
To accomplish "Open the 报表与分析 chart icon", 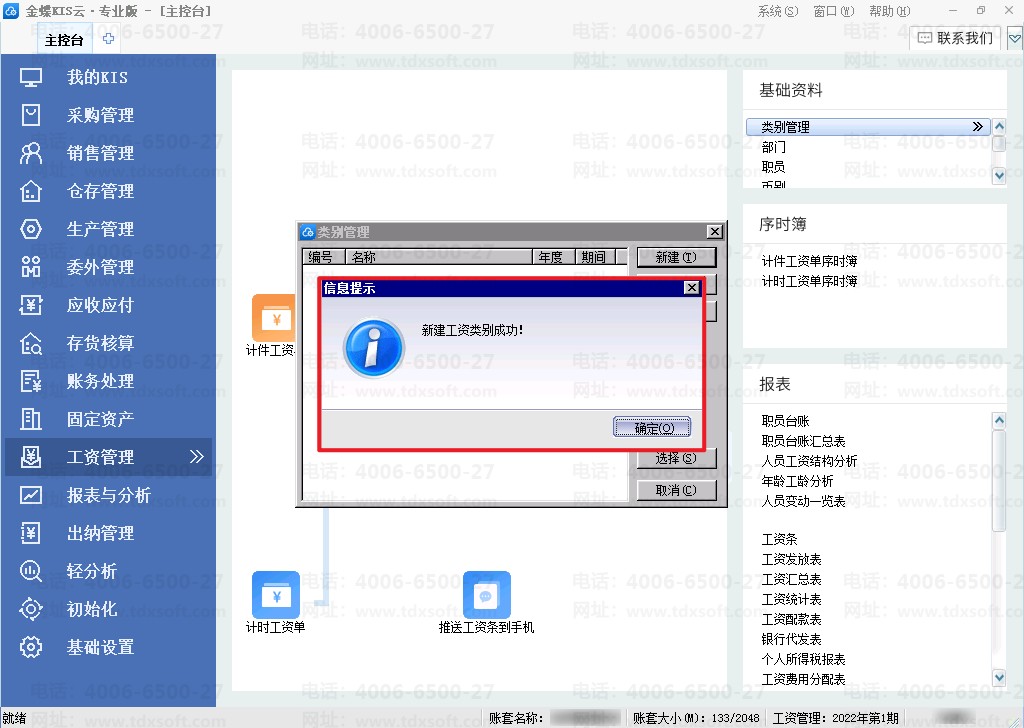I will [x=31, y=495].
